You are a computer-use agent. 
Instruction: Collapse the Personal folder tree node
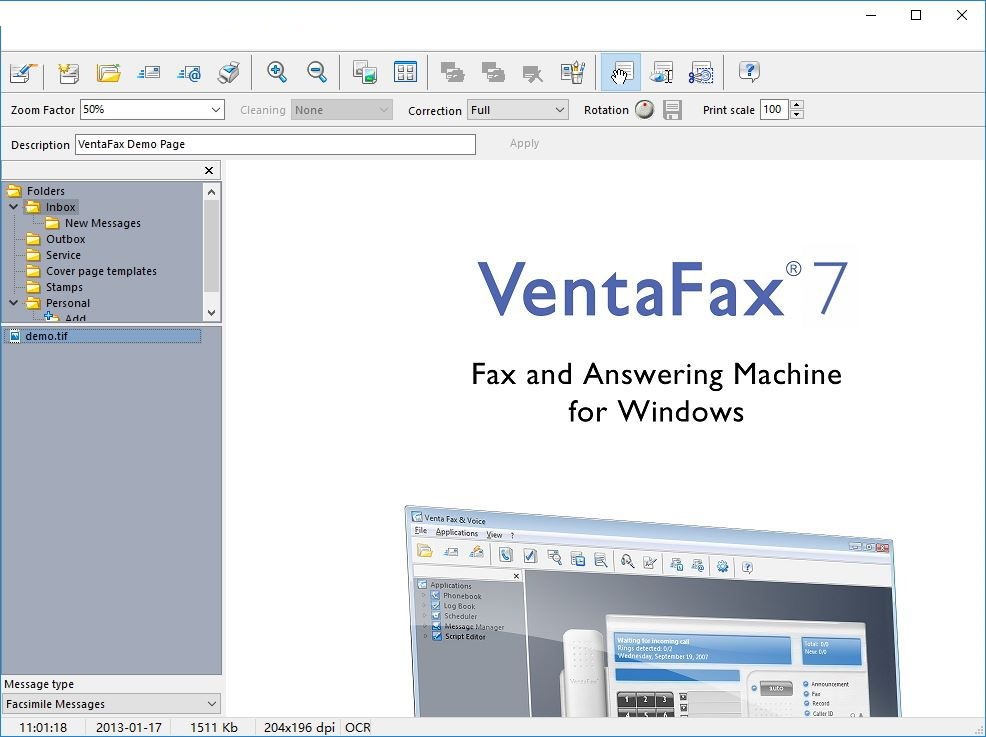tap(14, 303)
